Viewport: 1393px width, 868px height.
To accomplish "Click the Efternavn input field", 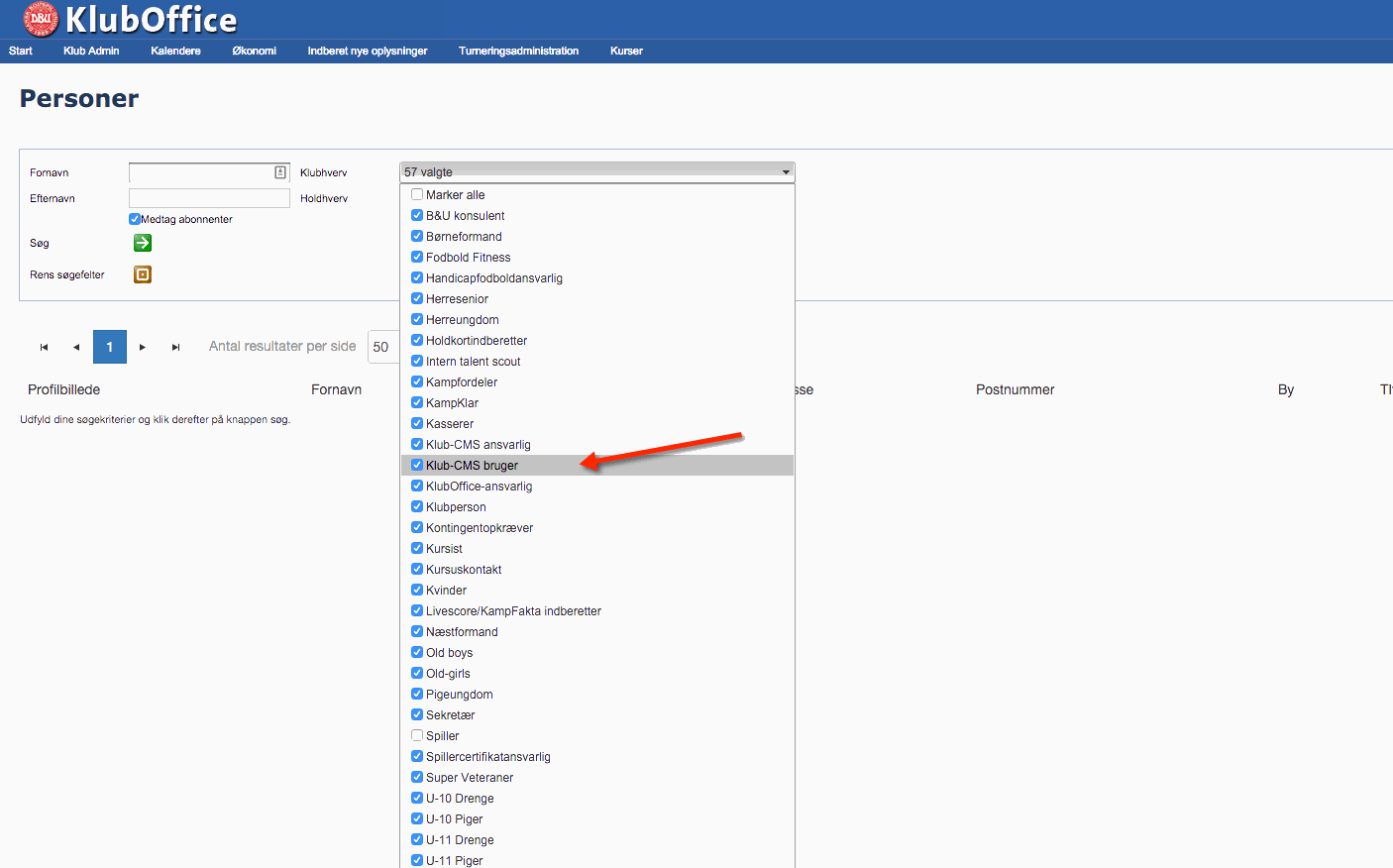I will 209,198.
